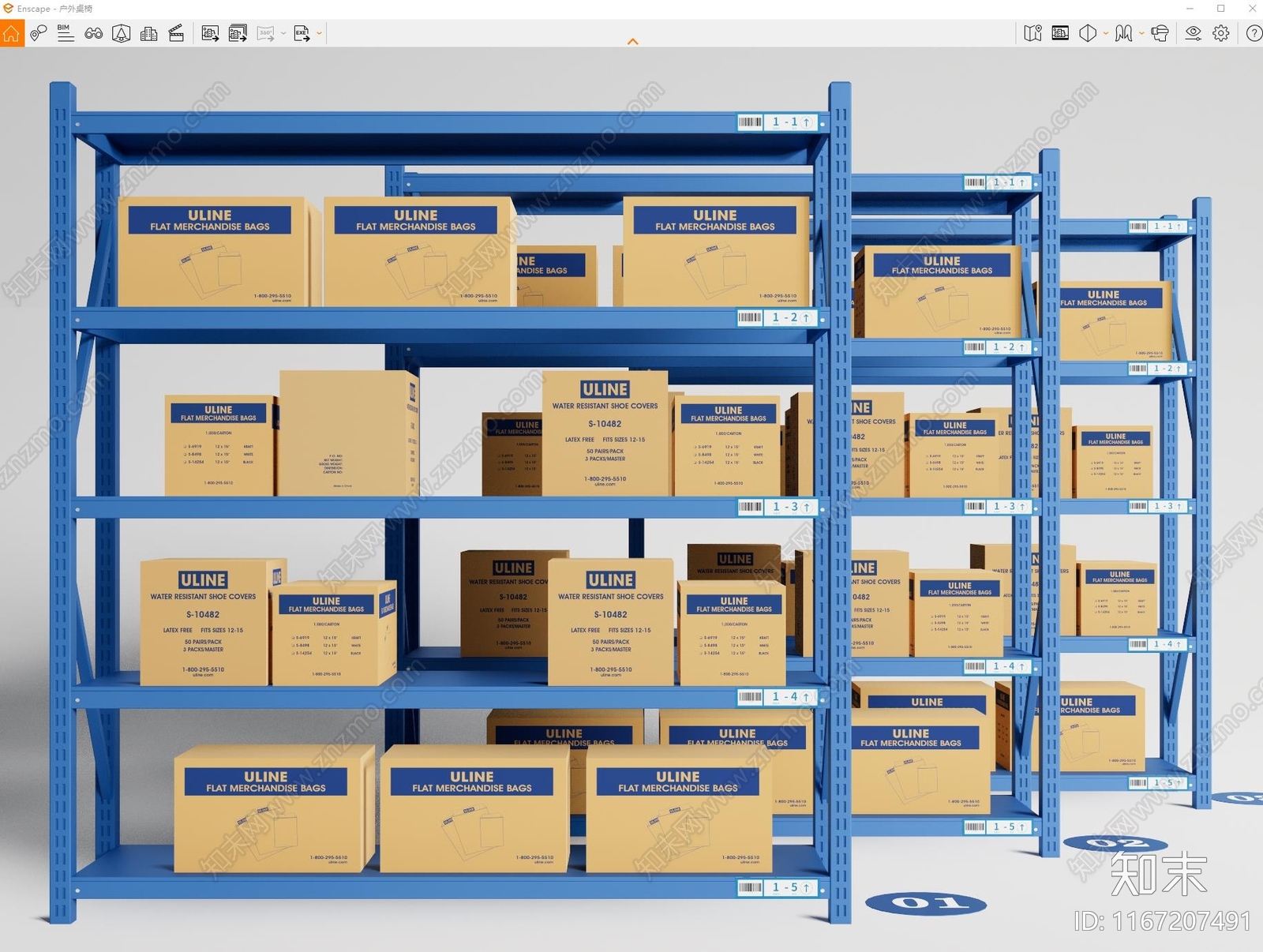Expand the panorama export dropdown arrow
1263x952 pixels.
283,33
